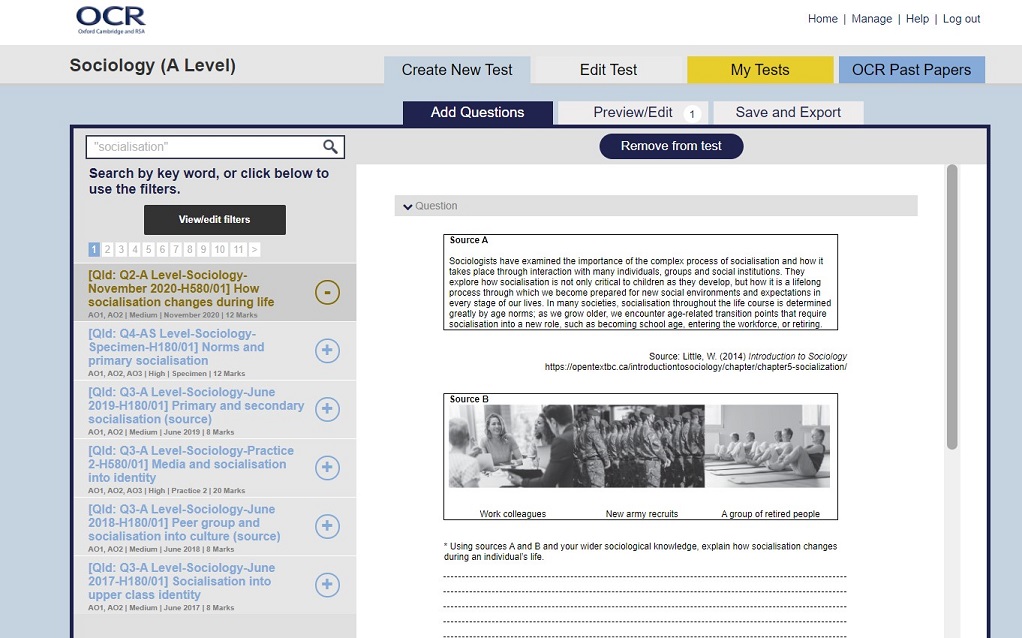Remove How socialisation changes during life question (minus icon)
Screen dimensions: 1022x638
pyautogui.click(x=327, y=292)
